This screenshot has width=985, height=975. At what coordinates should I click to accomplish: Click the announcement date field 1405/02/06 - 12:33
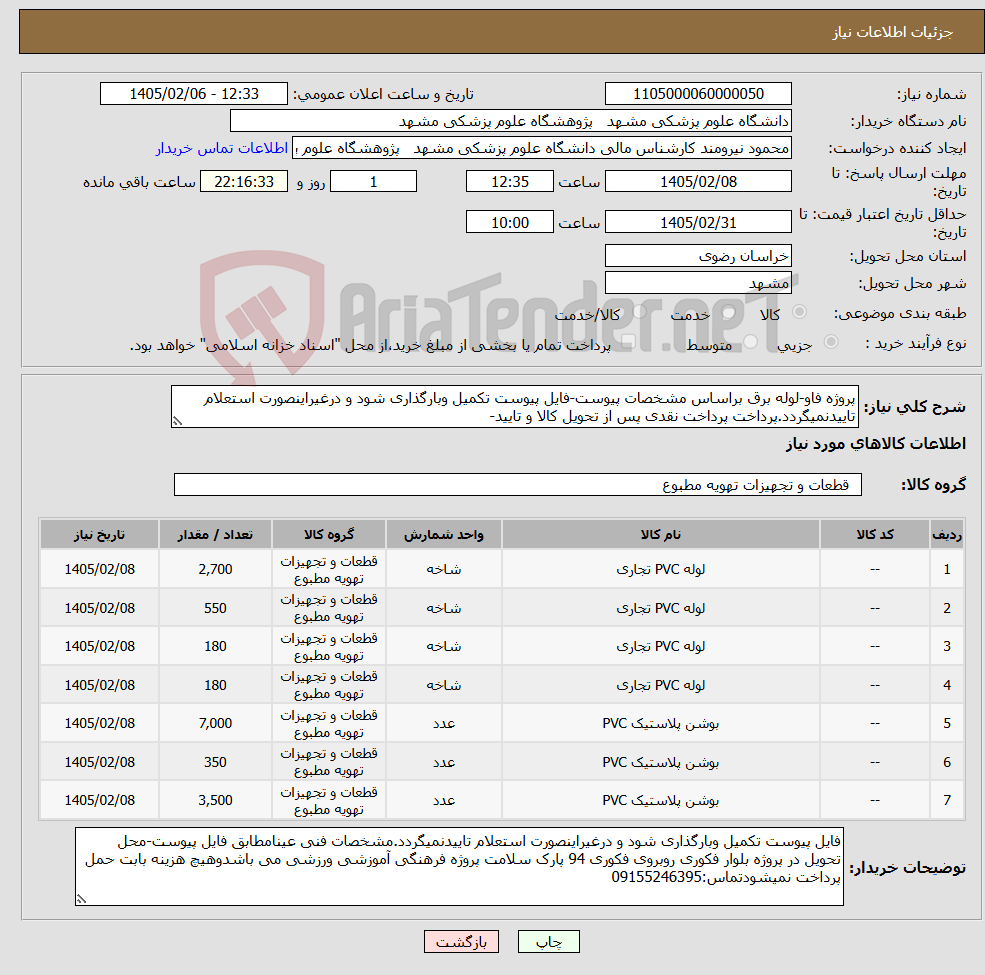(x=193, y=94)
